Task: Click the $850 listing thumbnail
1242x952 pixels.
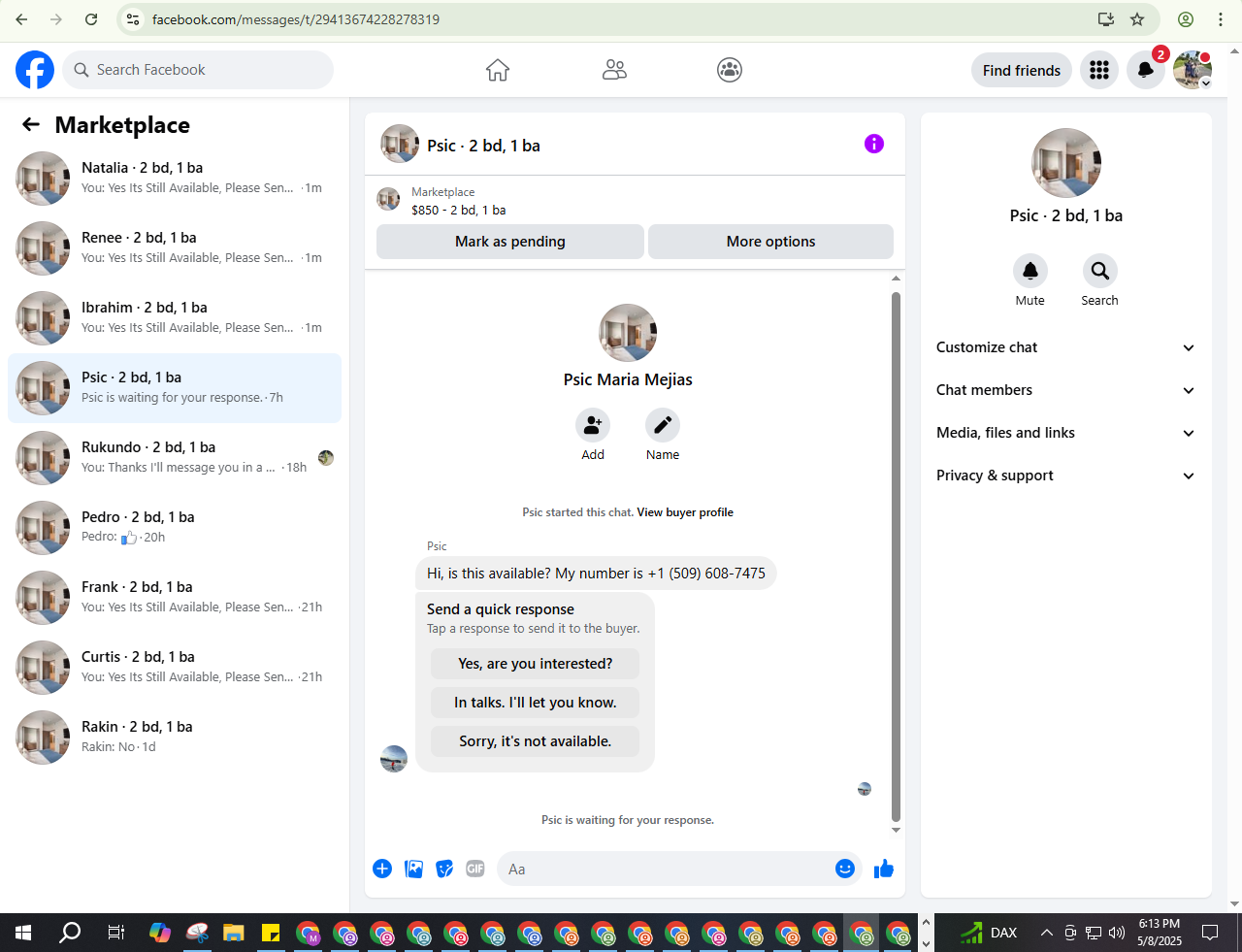Action: point(388,199)
